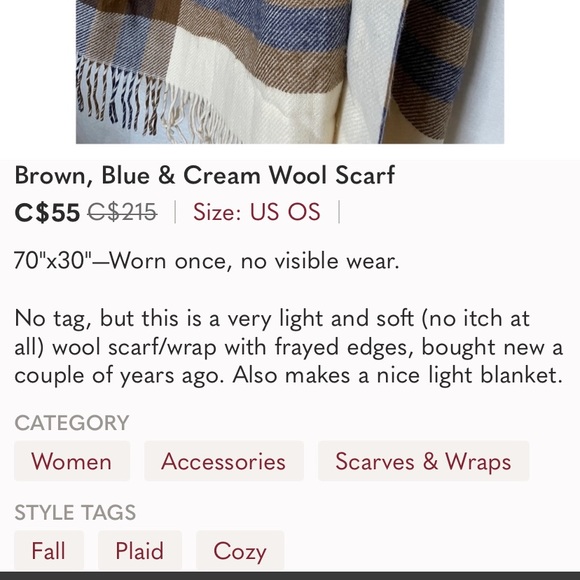This screenshot has height=580, width=580.
Task: Open the Size: US OS link
Action: (x=257, y=212)
